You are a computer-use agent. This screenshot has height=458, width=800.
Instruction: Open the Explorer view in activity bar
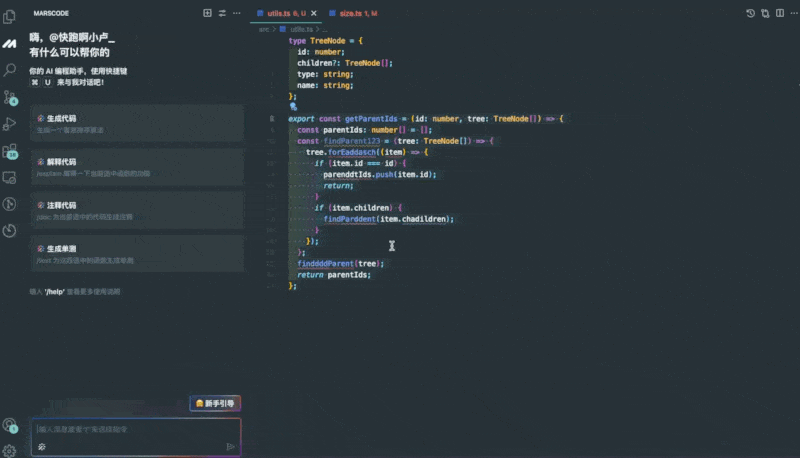[x=9, y=17]
